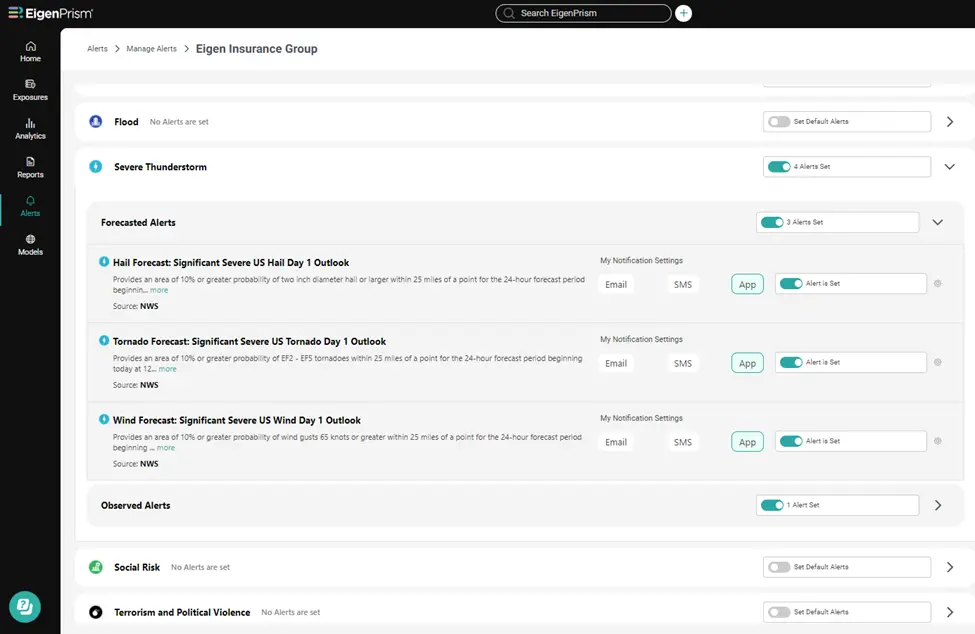The height and width of the screenshot is (634, 975).
Task: Show more of Tornado Forecast description
Action: click(x=167, y=369)
